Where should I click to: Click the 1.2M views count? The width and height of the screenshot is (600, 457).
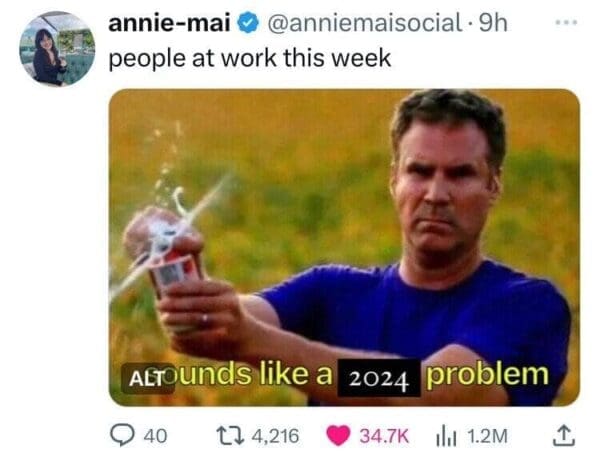[x=488, y=436]
